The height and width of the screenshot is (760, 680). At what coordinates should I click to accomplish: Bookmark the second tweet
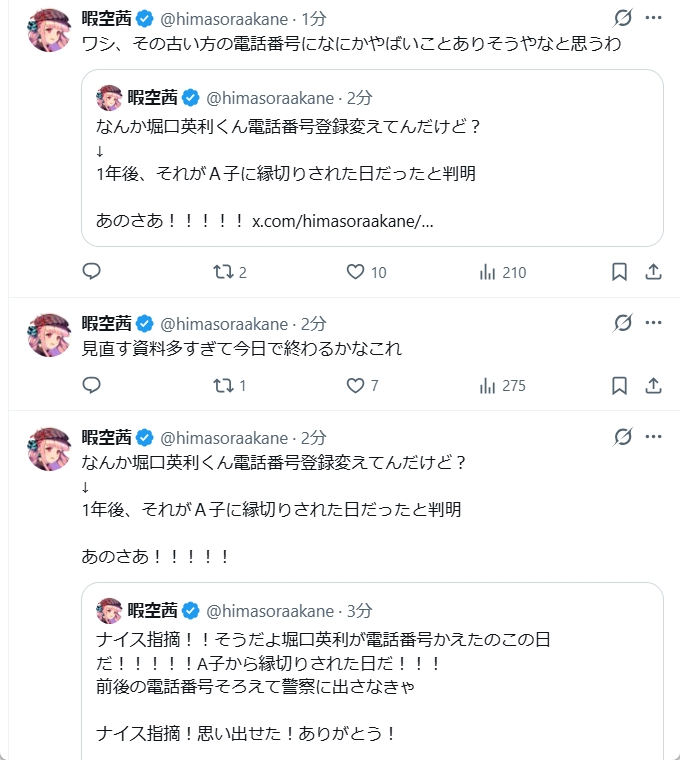pyautogui.click(x=619, y=385)
